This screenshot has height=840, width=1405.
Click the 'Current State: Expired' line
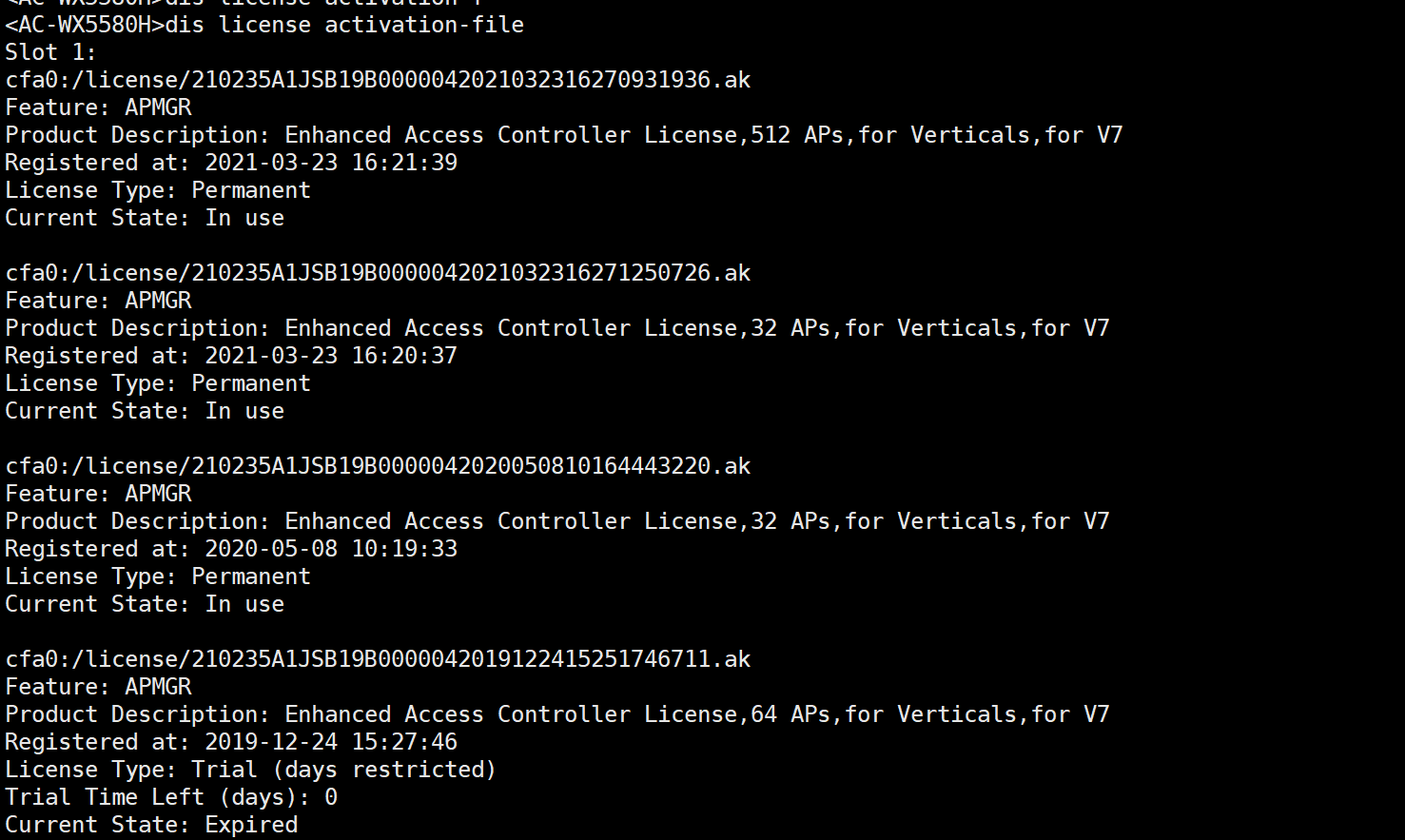(151, 825)
